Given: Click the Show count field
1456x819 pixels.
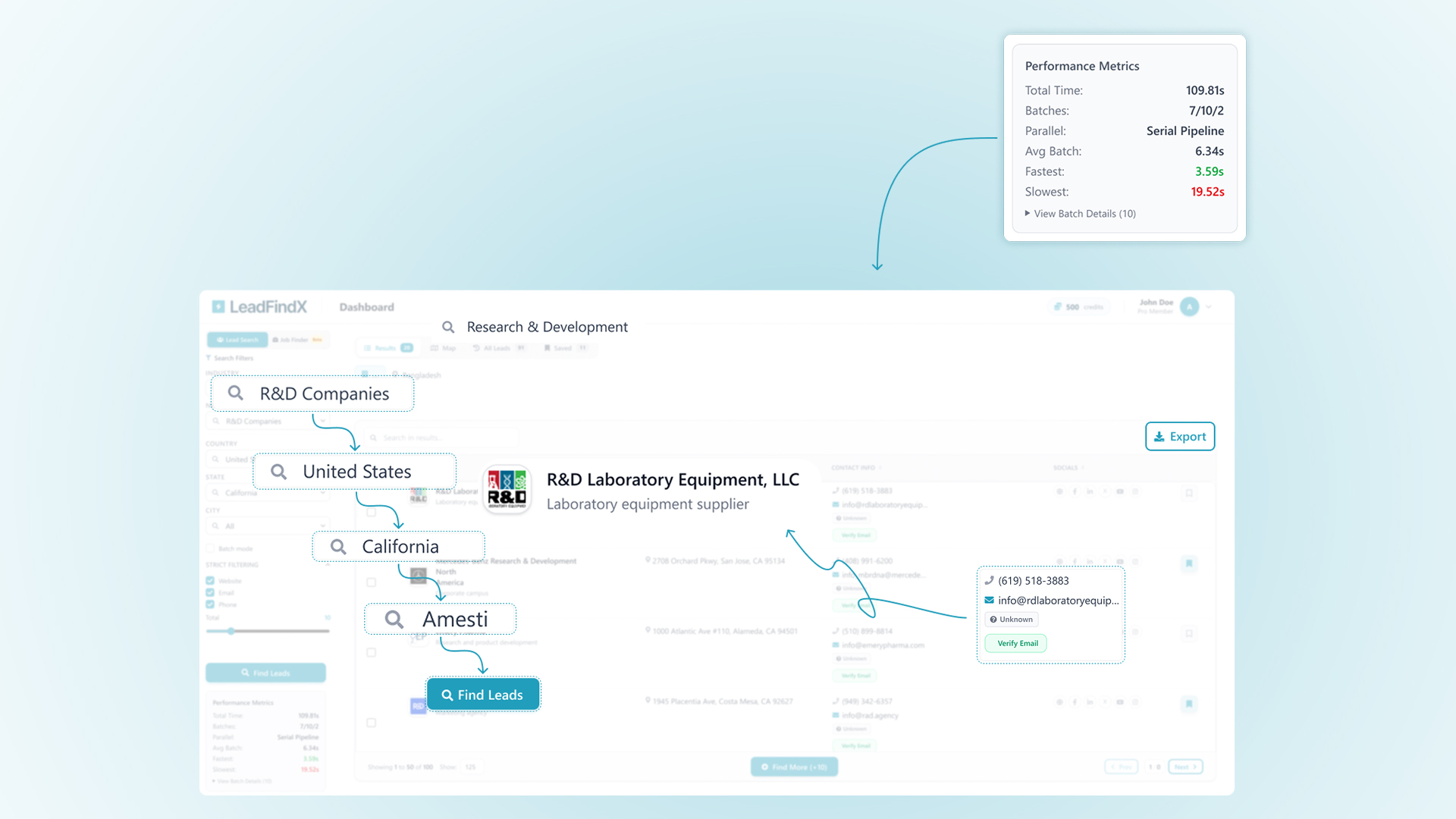Looking at the screenshot, I should (471, 767).
